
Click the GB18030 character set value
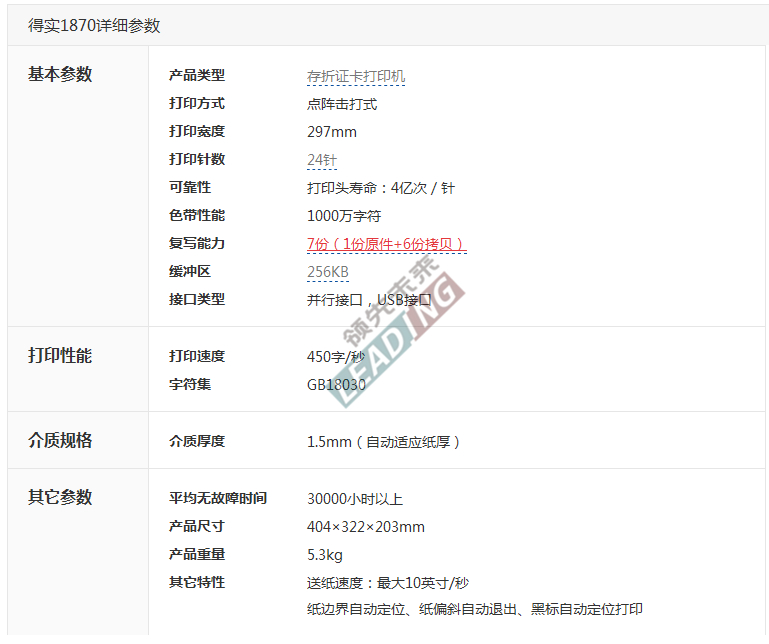point(336,384)
